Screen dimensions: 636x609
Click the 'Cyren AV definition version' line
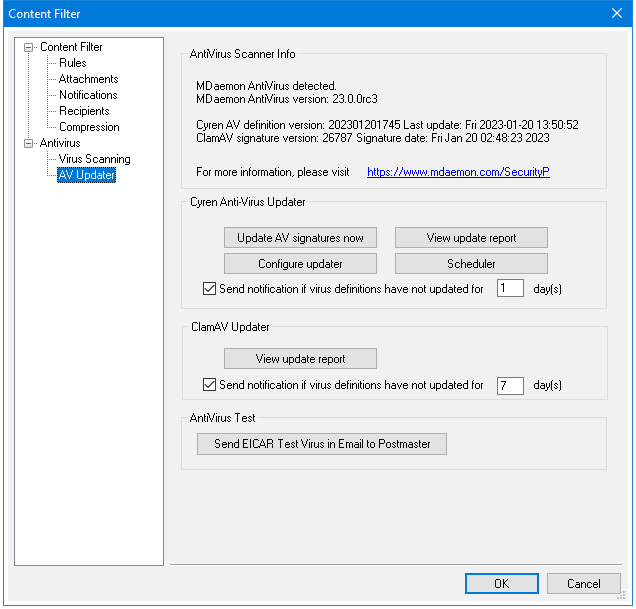387,125
